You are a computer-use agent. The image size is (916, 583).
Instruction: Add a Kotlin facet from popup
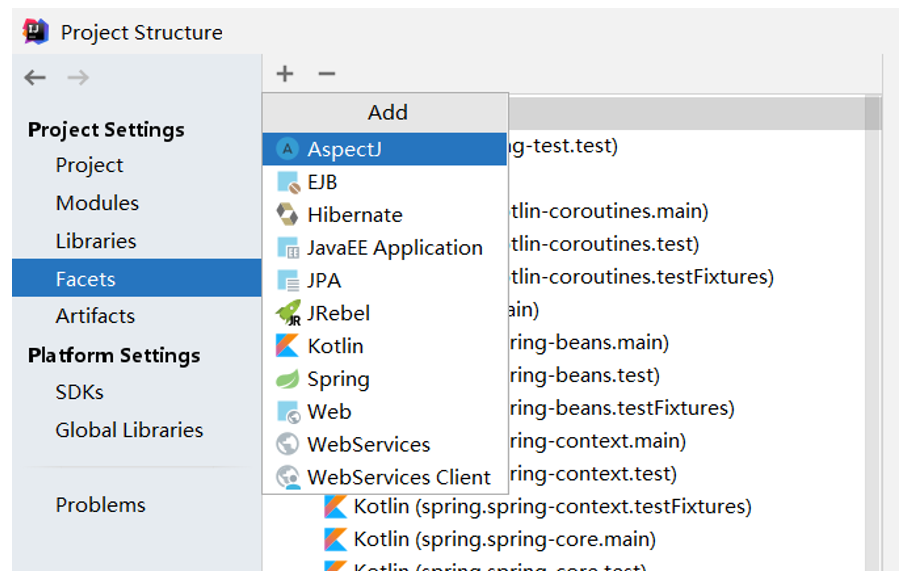click(x=335, y=346)
